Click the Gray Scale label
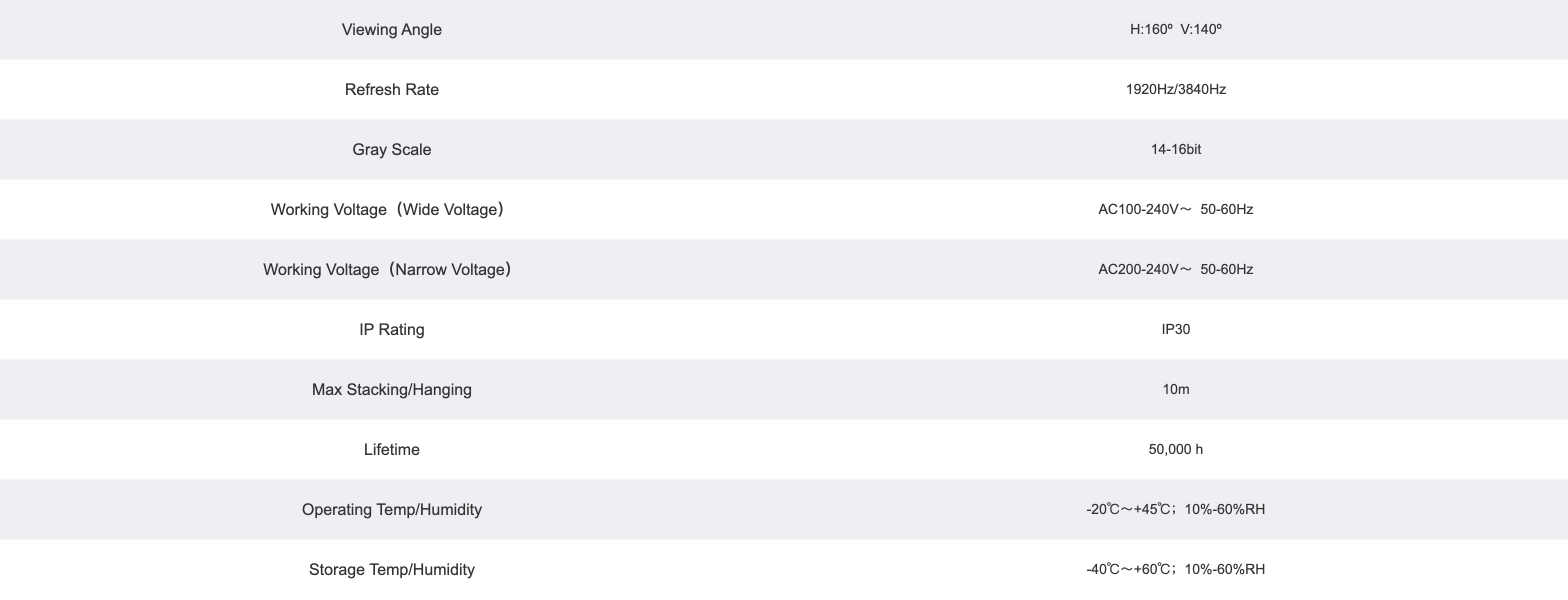This screenshot has width=1568, height=600. (x=391, y=149)
